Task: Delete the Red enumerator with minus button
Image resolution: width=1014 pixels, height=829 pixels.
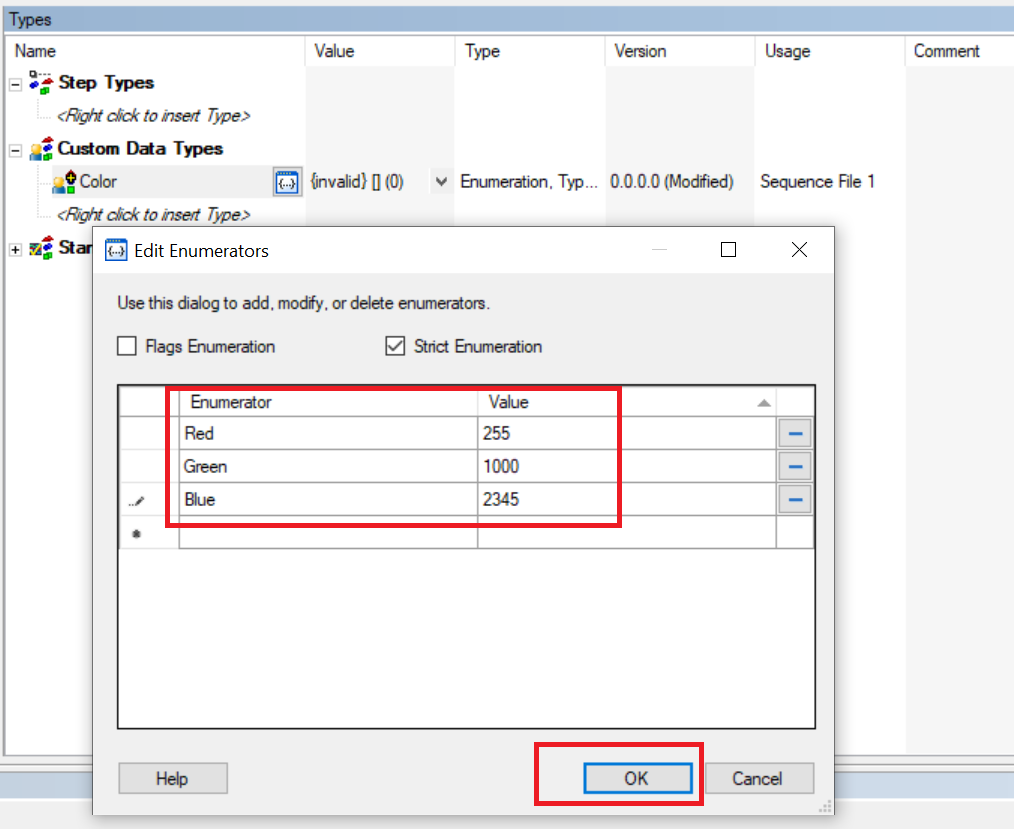Action: (795, 434)
